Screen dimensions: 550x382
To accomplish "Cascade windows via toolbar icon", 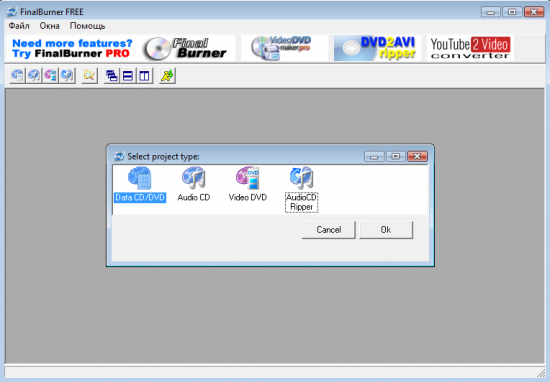I will coord(112,76).
